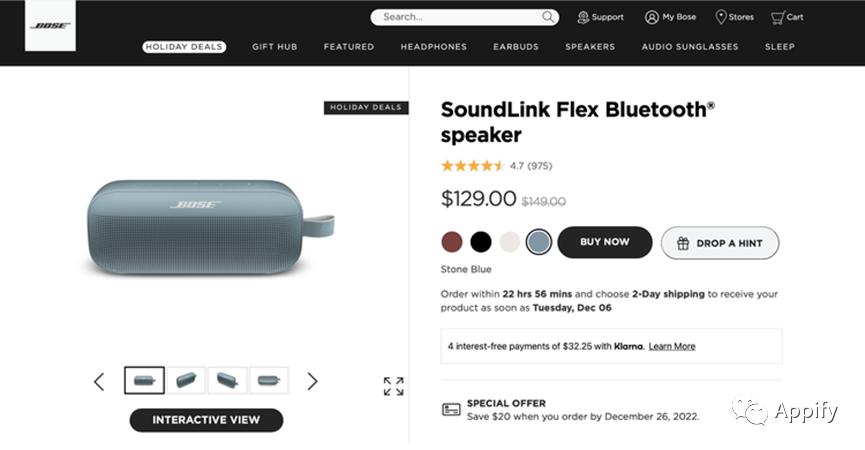Screen dimensions: 865x450
Task: Open the Support headset icon
Action: click(583, 17)
